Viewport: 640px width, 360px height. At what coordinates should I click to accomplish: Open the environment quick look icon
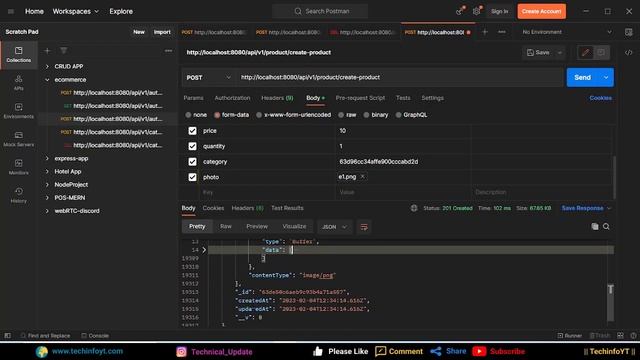[x=629, y=32]
